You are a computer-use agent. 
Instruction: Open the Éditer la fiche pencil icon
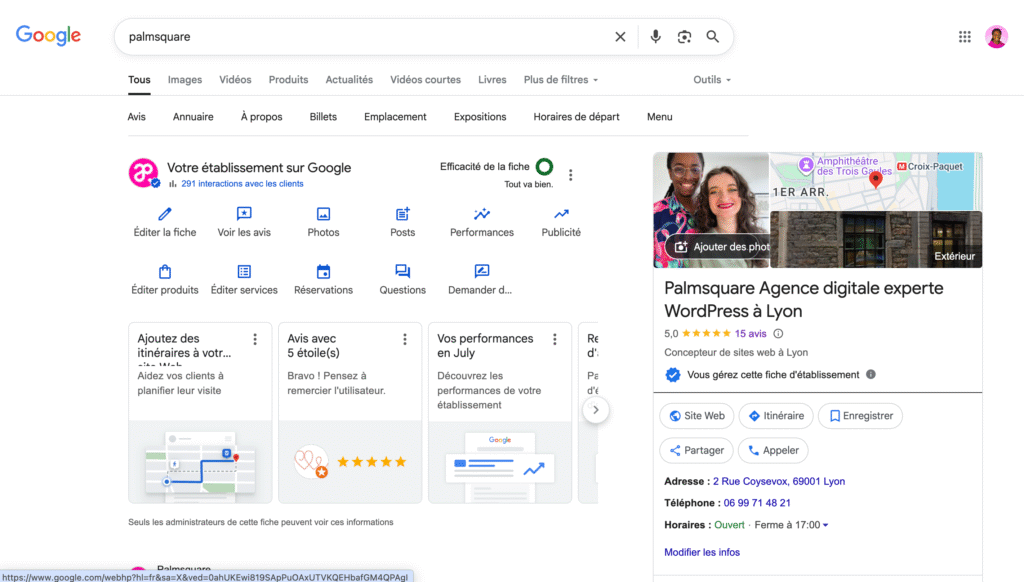click(x=164, y=214)
